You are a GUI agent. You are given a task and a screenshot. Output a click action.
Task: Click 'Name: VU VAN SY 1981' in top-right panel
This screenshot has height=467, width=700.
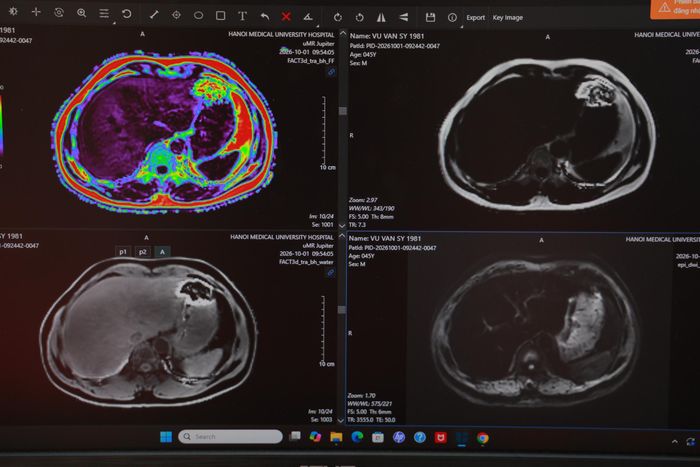[387, 36]
